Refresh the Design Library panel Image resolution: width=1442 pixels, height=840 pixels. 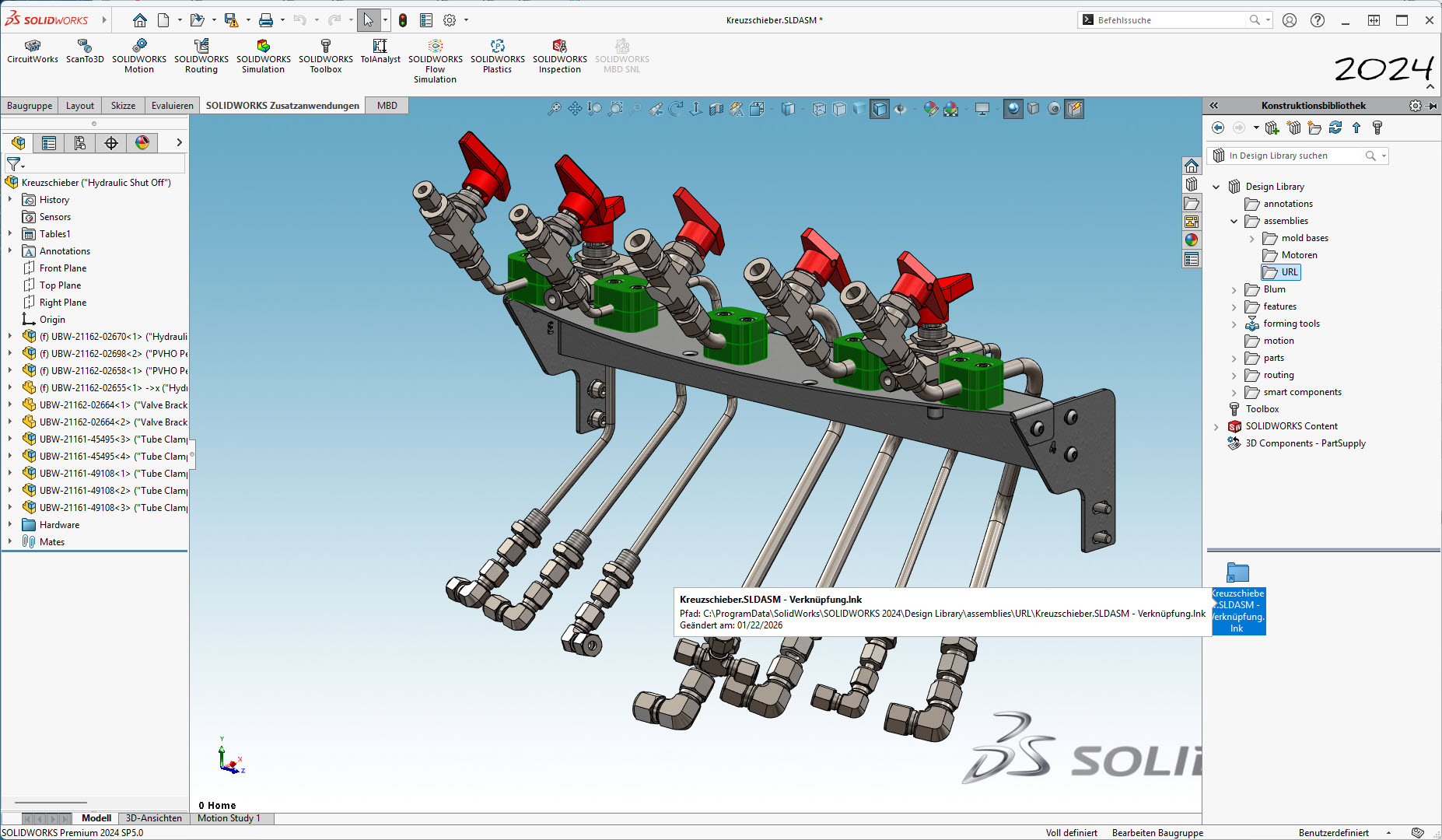pos(1335,128)
